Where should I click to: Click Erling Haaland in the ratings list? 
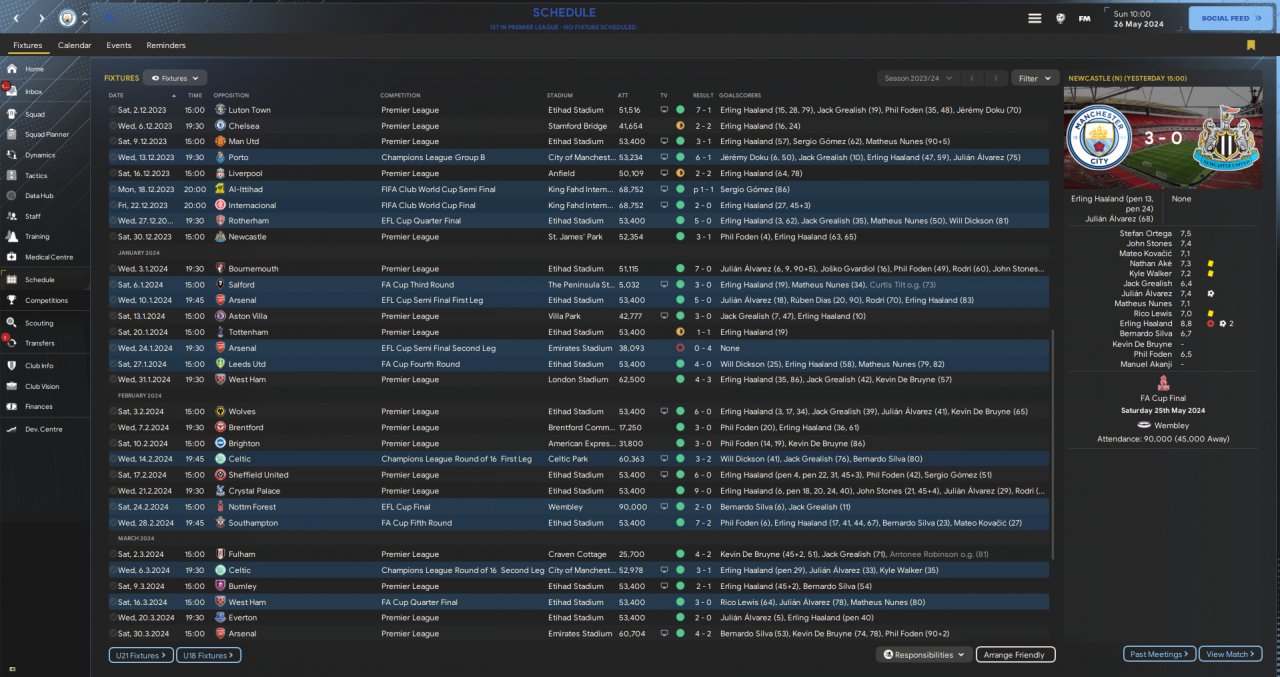[x=1146, y=323]
